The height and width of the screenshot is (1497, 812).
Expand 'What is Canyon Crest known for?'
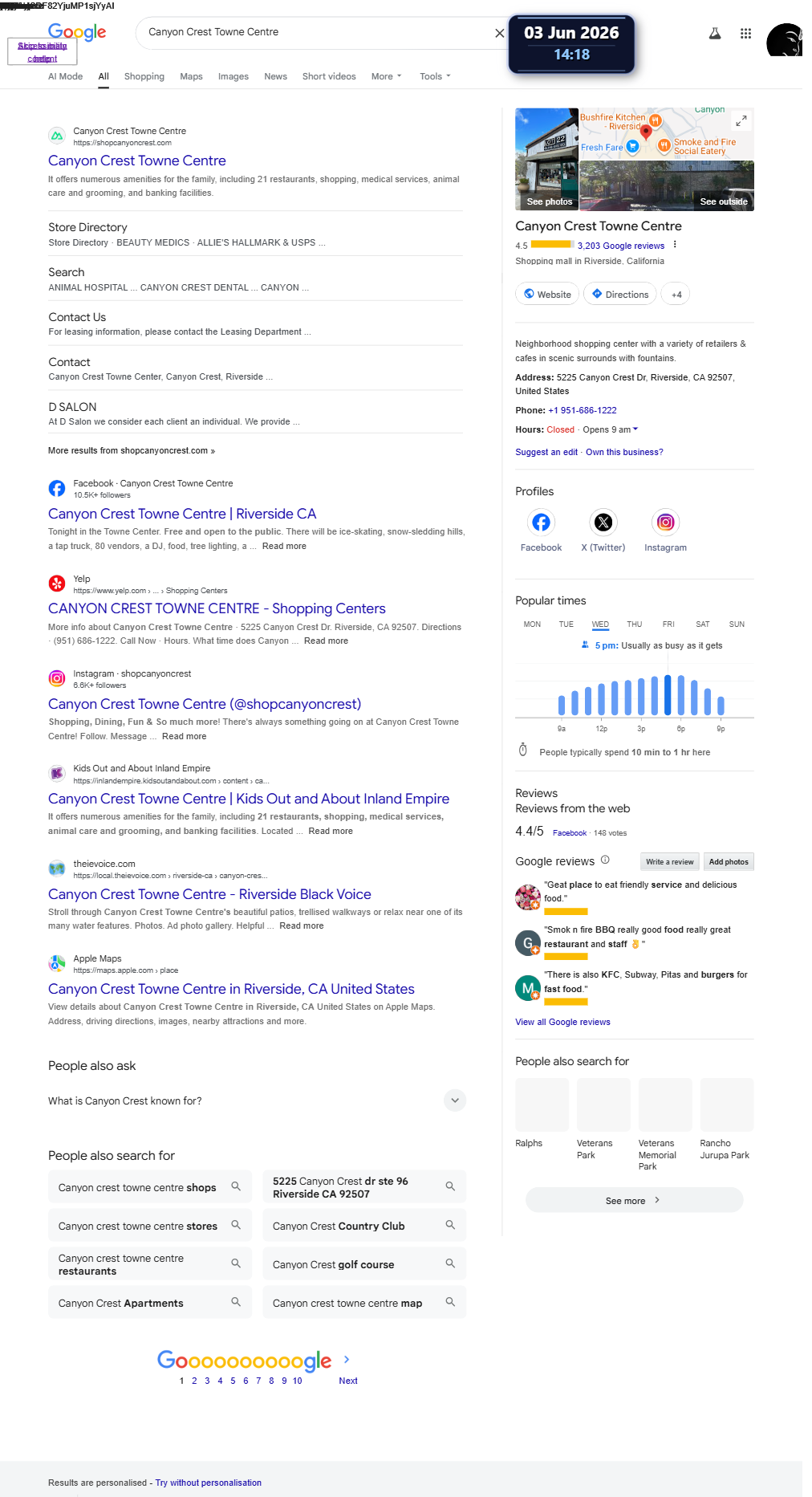tap(455, 1100)
